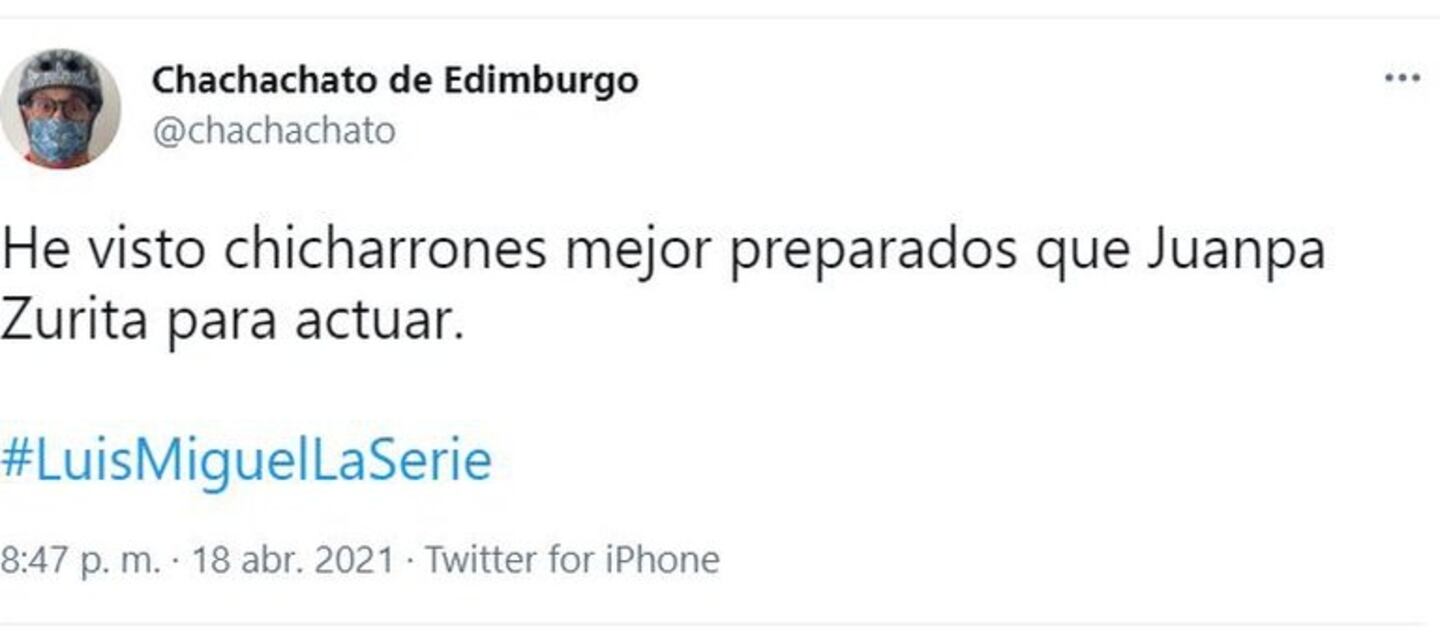Select the word He starting the tweet
The width and height of the screenshot is (1440, 639).
point(35,251)
